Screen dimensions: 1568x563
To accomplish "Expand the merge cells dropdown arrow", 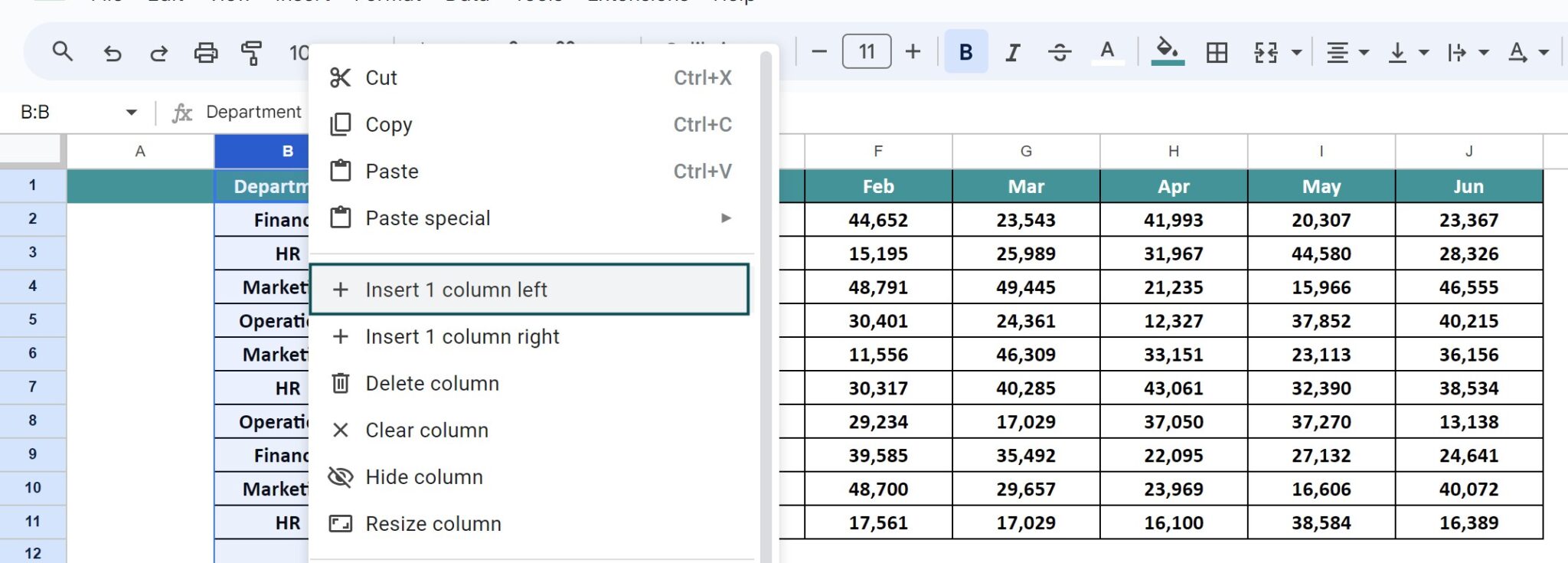I will point(1296,53).
